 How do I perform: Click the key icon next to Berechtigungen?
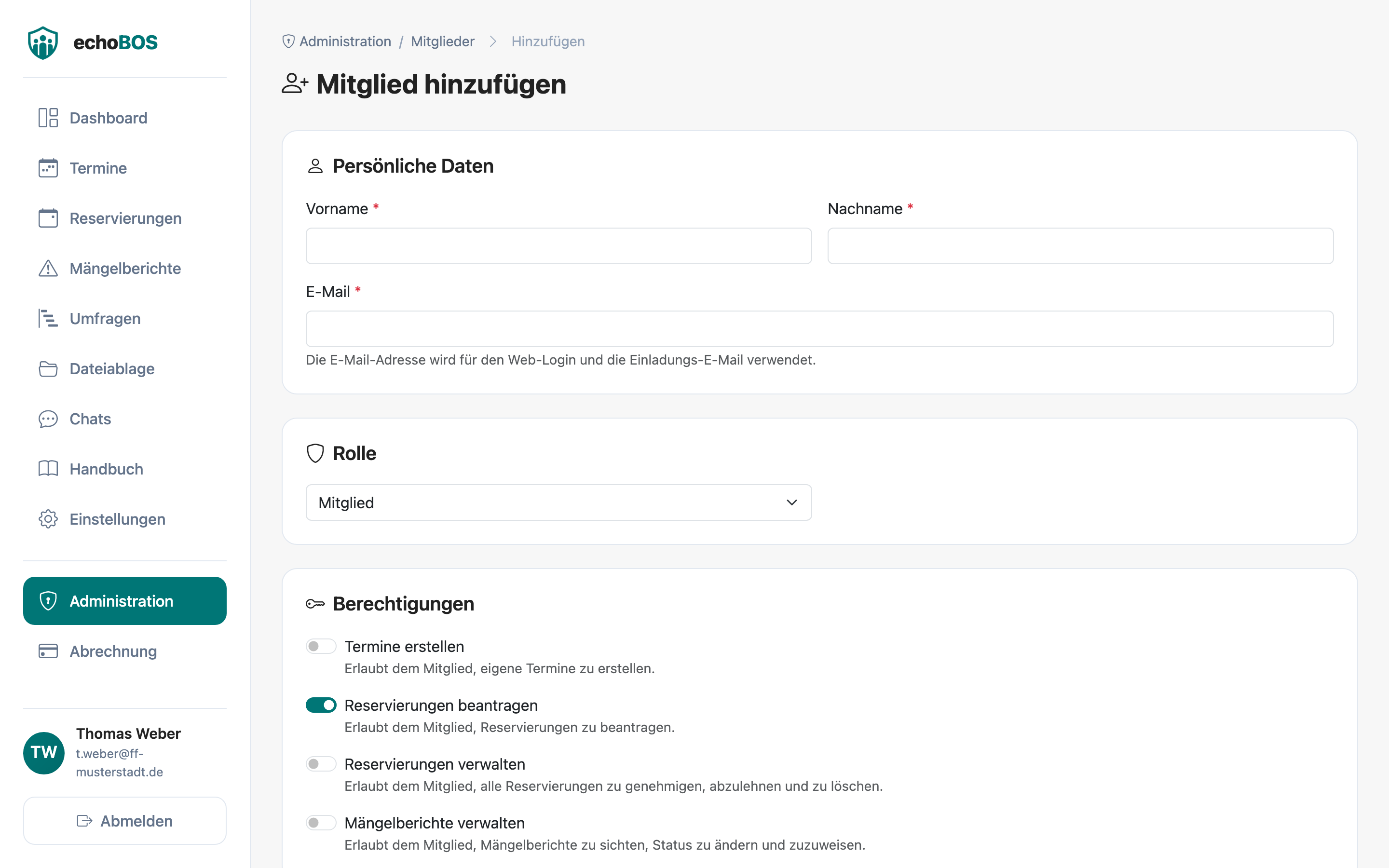point(315,604)
